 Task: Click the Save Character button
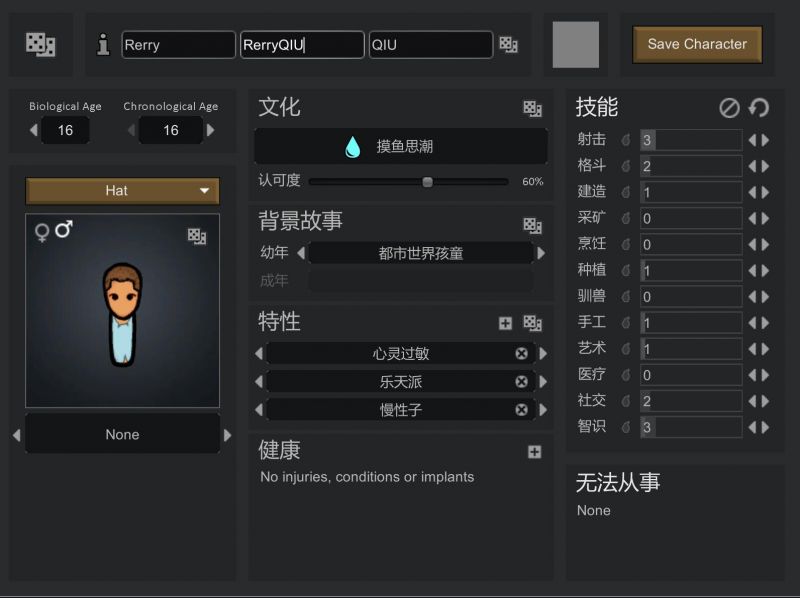(697, 44)
